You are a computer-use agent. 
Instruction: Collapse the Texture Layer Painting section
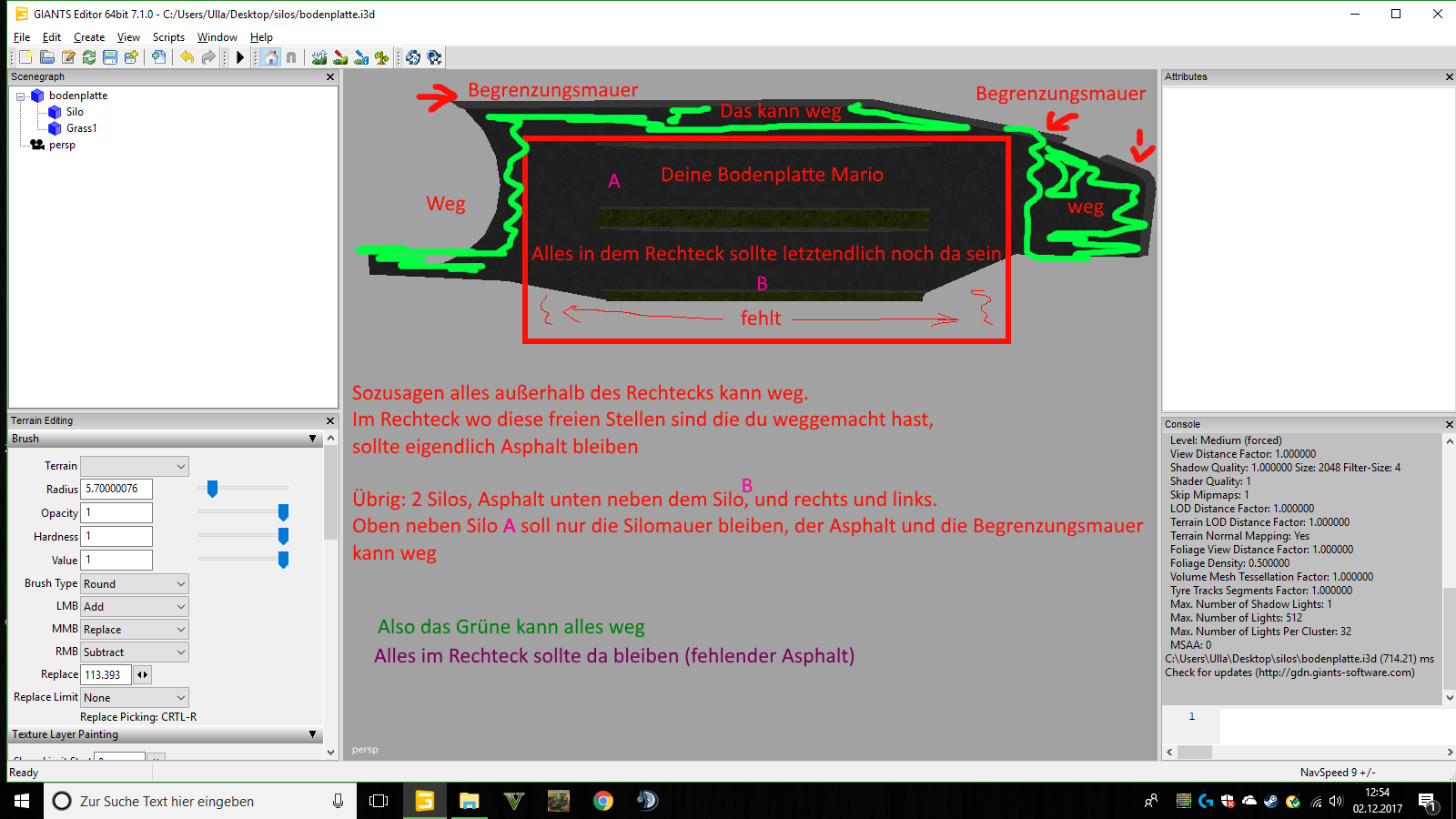pyautogui.click(x=312, y=734)
